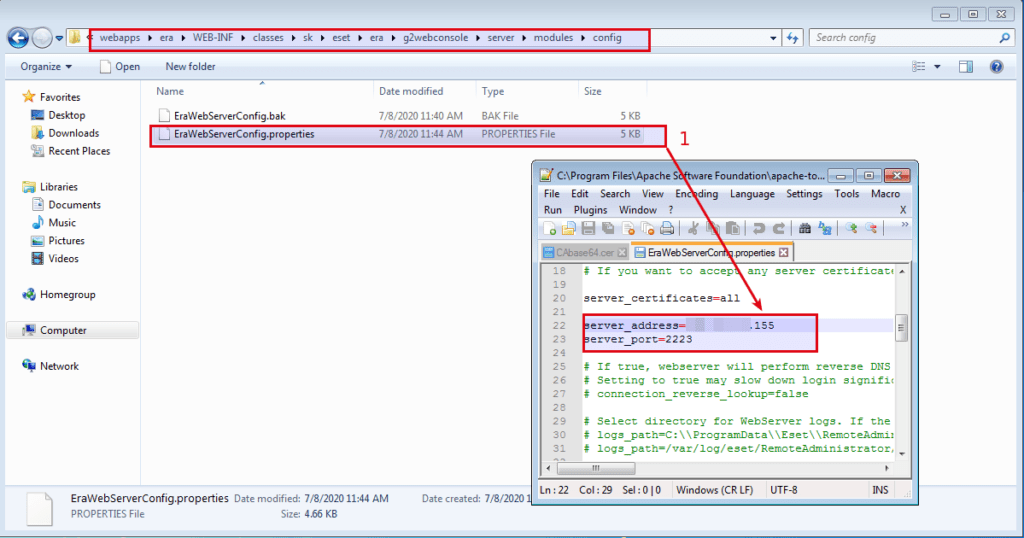Save the current file in Notepad++

[588, 229]
